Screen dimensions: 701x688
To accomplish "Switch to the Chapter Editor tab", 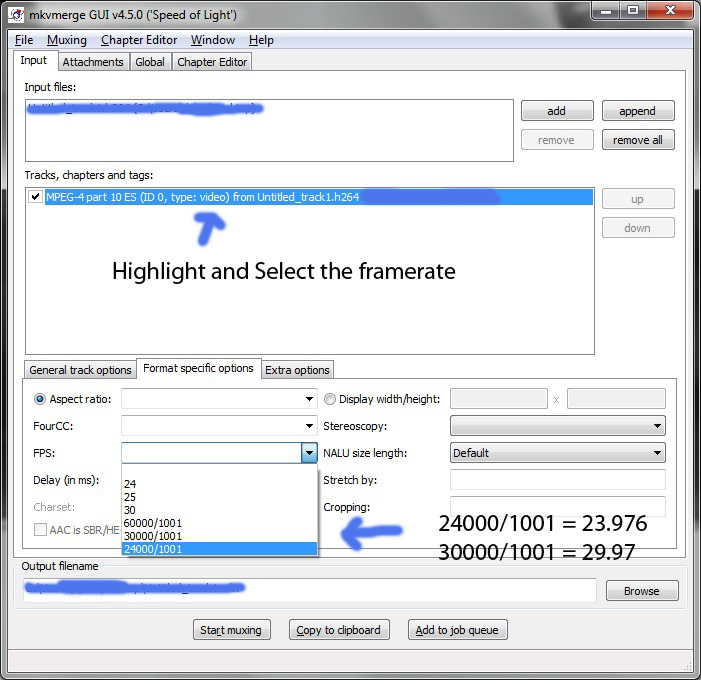I will point(212,62).
